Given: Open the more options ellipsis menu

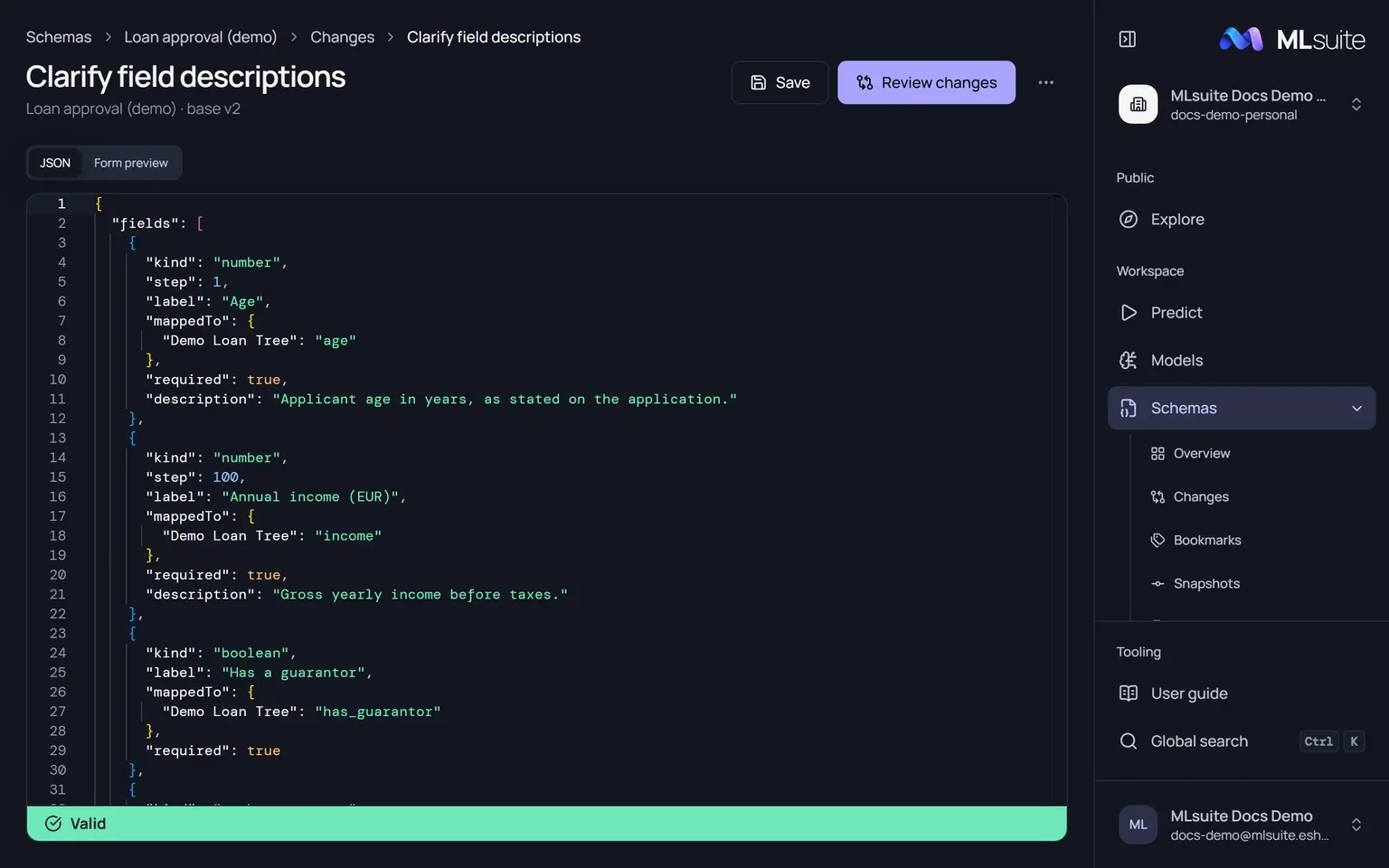Looking at the screenshot, I should [1045, 82].
